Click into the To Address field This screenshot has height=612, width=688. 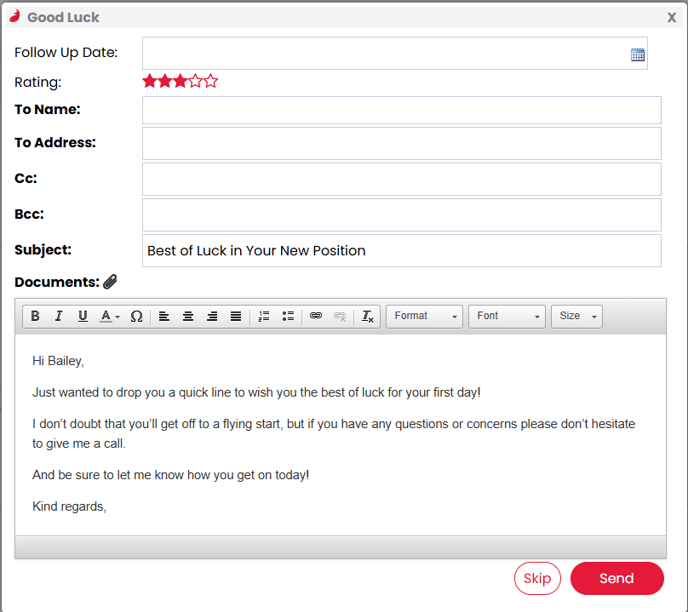[x=401, y=143]
